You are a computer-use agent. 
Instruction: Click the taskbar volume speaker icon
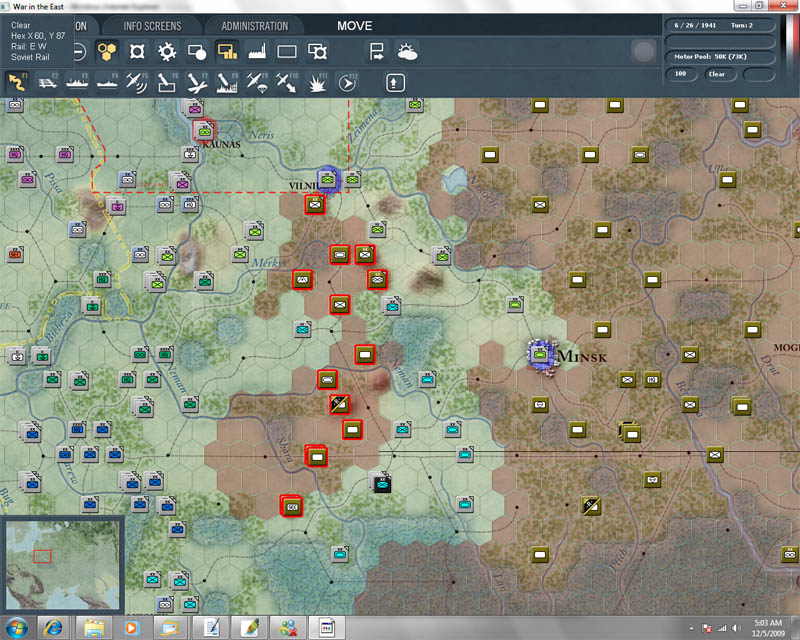tap(736, 628)
